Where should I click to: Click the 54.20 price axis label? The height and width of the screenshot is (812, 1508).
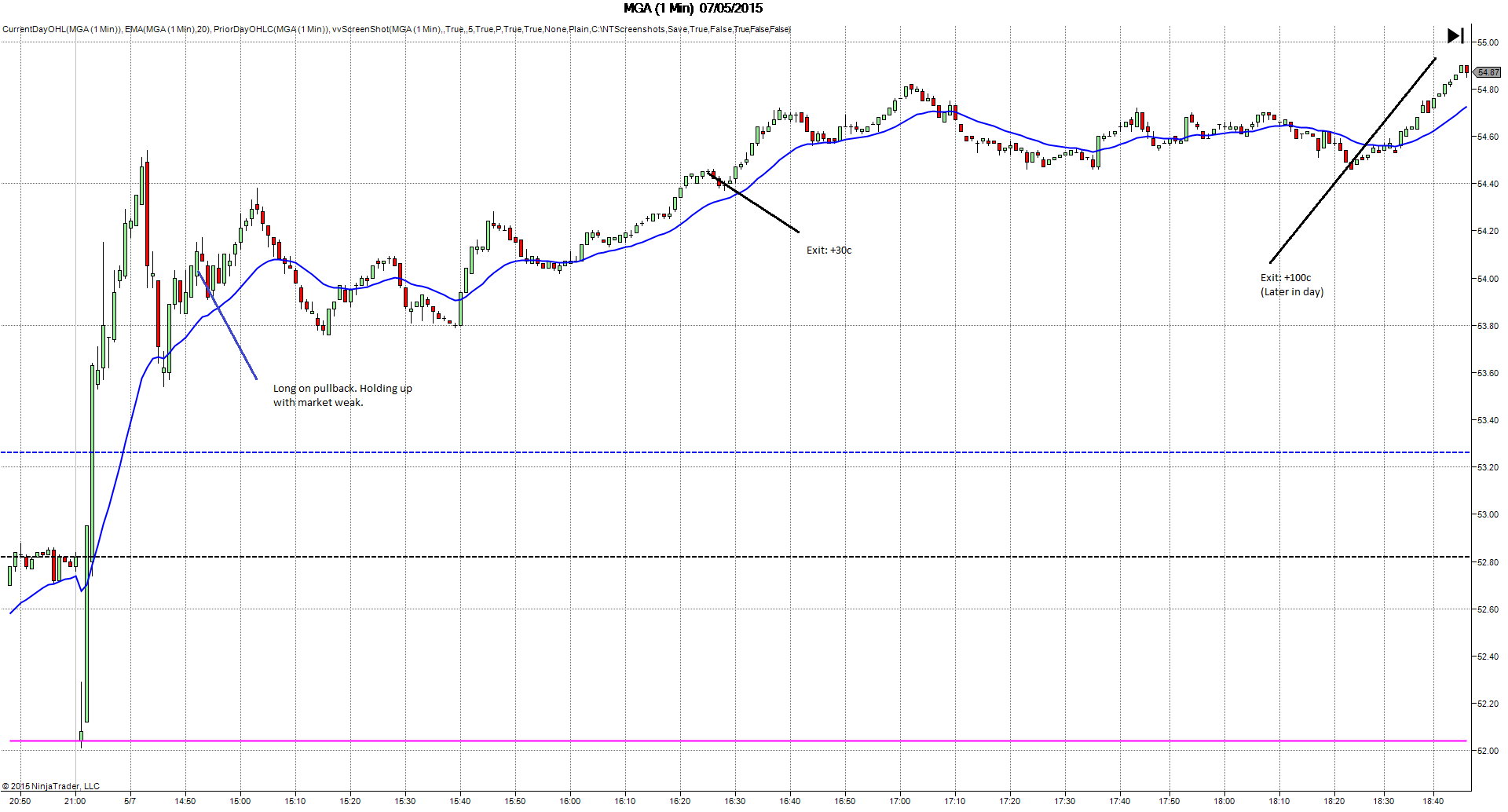coord(1488,231)
